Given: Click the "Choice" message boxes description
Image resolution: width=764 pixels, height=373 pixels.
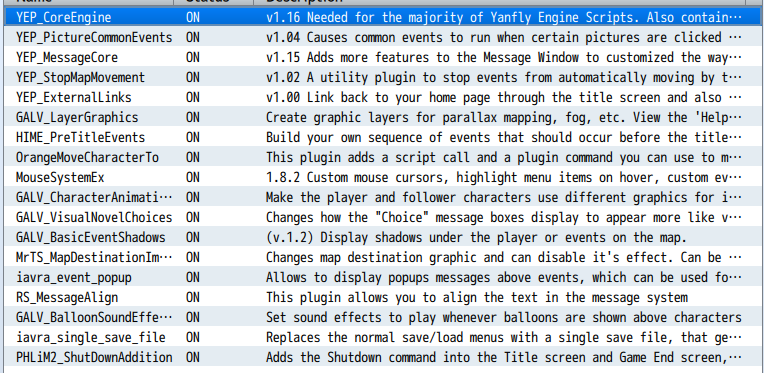Looking at the screenshot, I should 504,217.
